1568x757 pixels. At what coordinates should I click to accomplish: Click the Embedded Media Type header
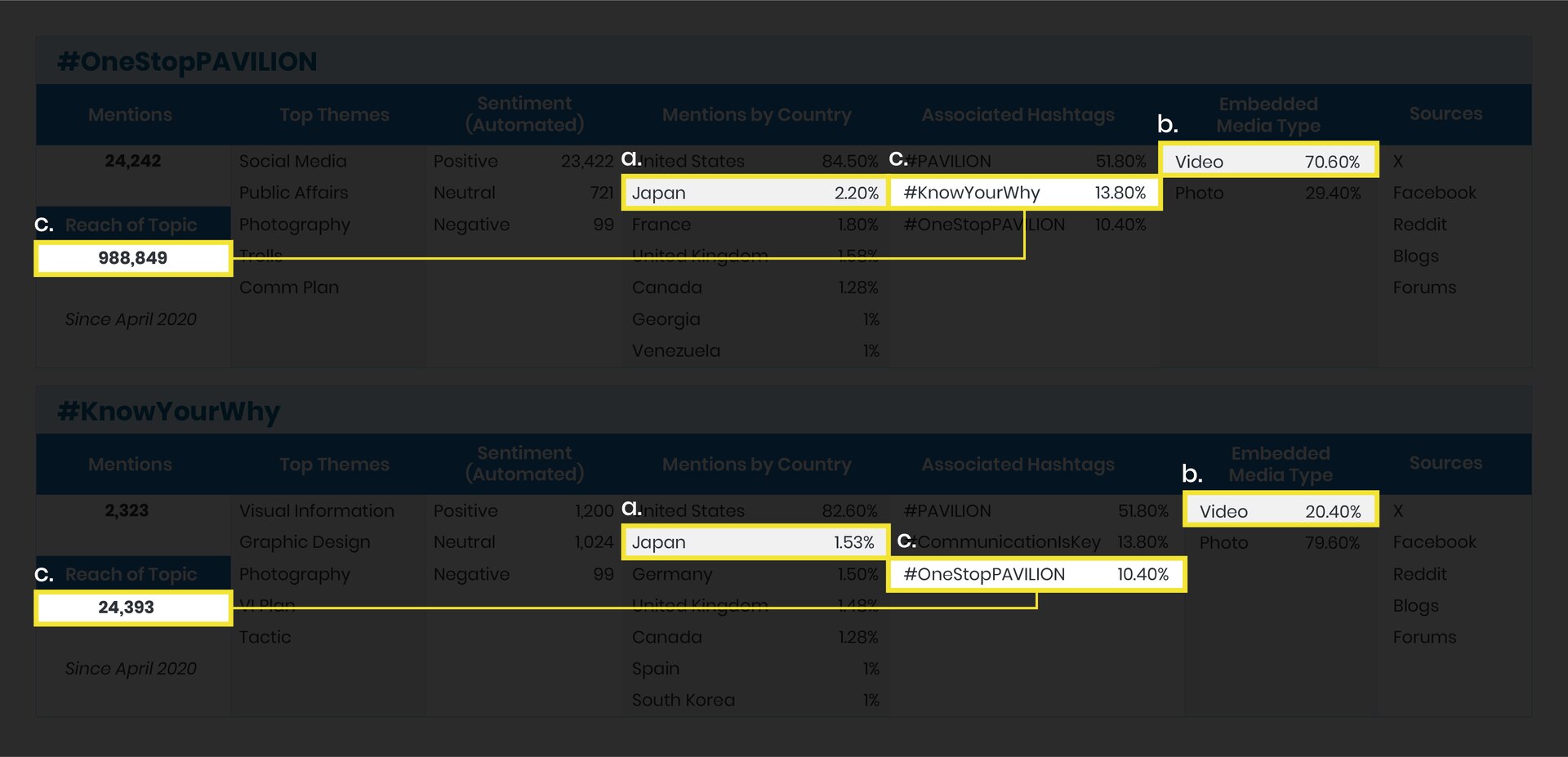click(1268, 114)
